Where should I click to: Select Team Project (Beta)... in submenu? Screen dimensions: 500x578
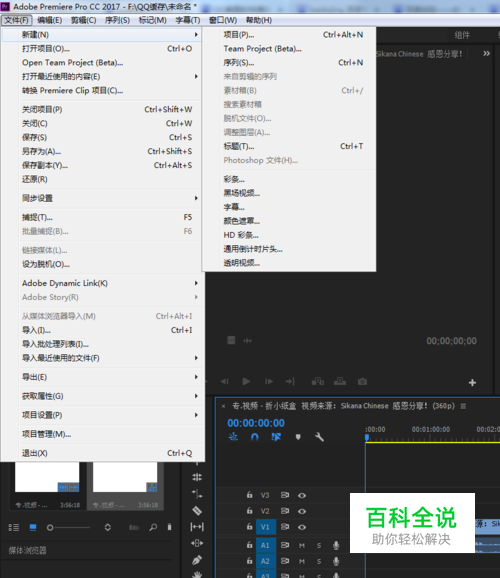tap(289, 49)
